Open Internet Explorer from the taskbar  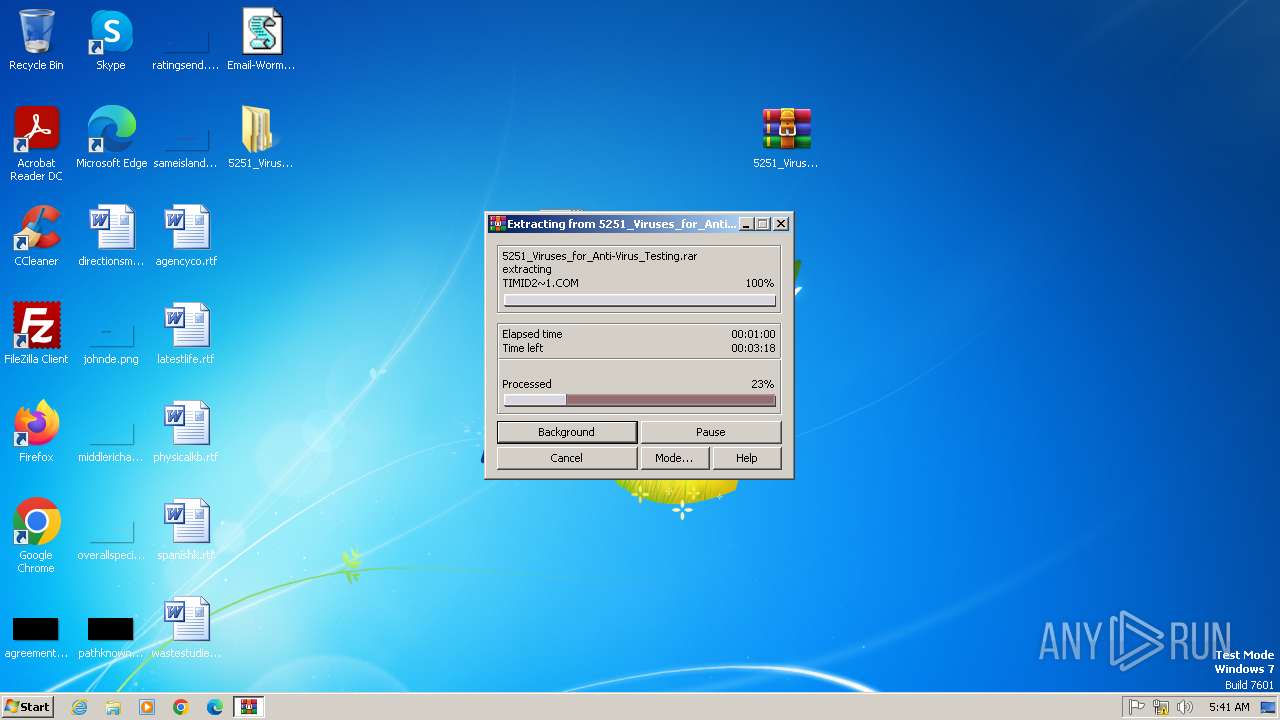pos(79,707)
